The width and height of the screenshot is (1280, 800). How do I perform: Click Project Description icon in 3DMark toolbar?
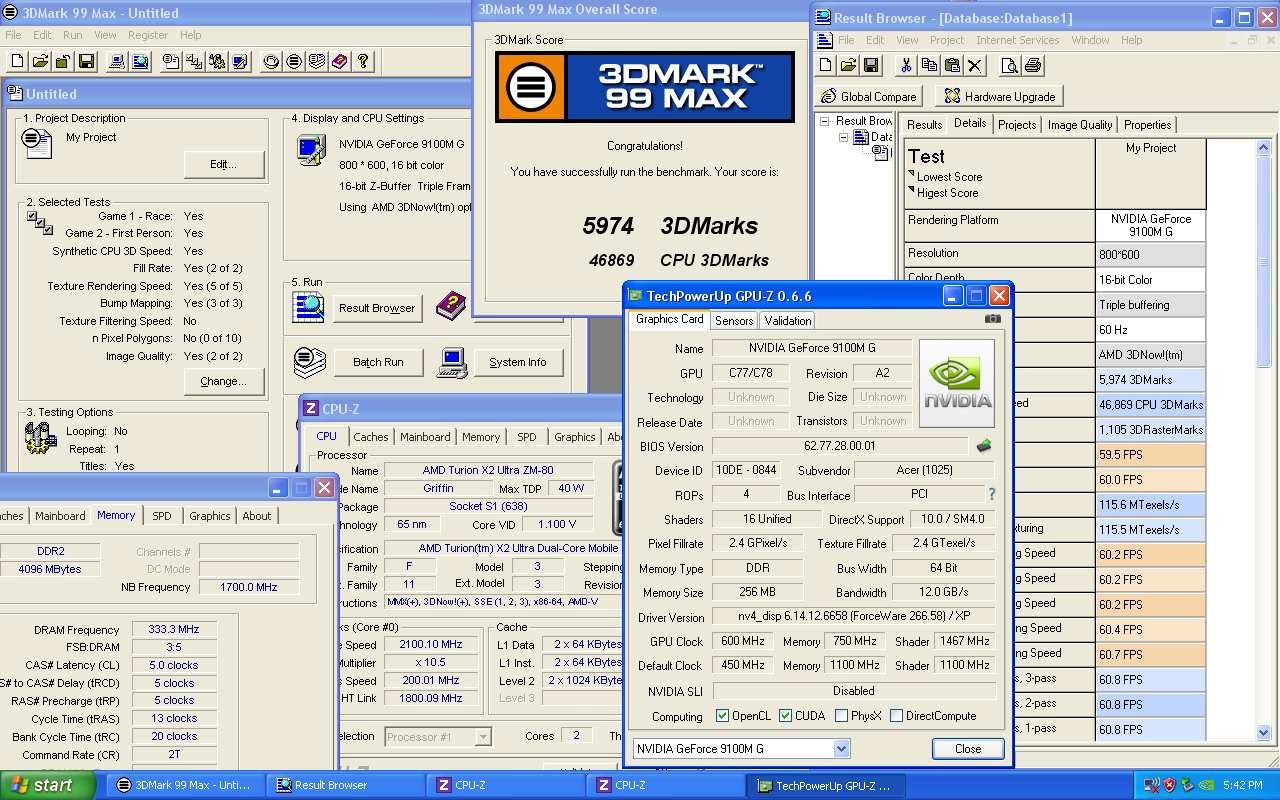click(x=171, y=62)
